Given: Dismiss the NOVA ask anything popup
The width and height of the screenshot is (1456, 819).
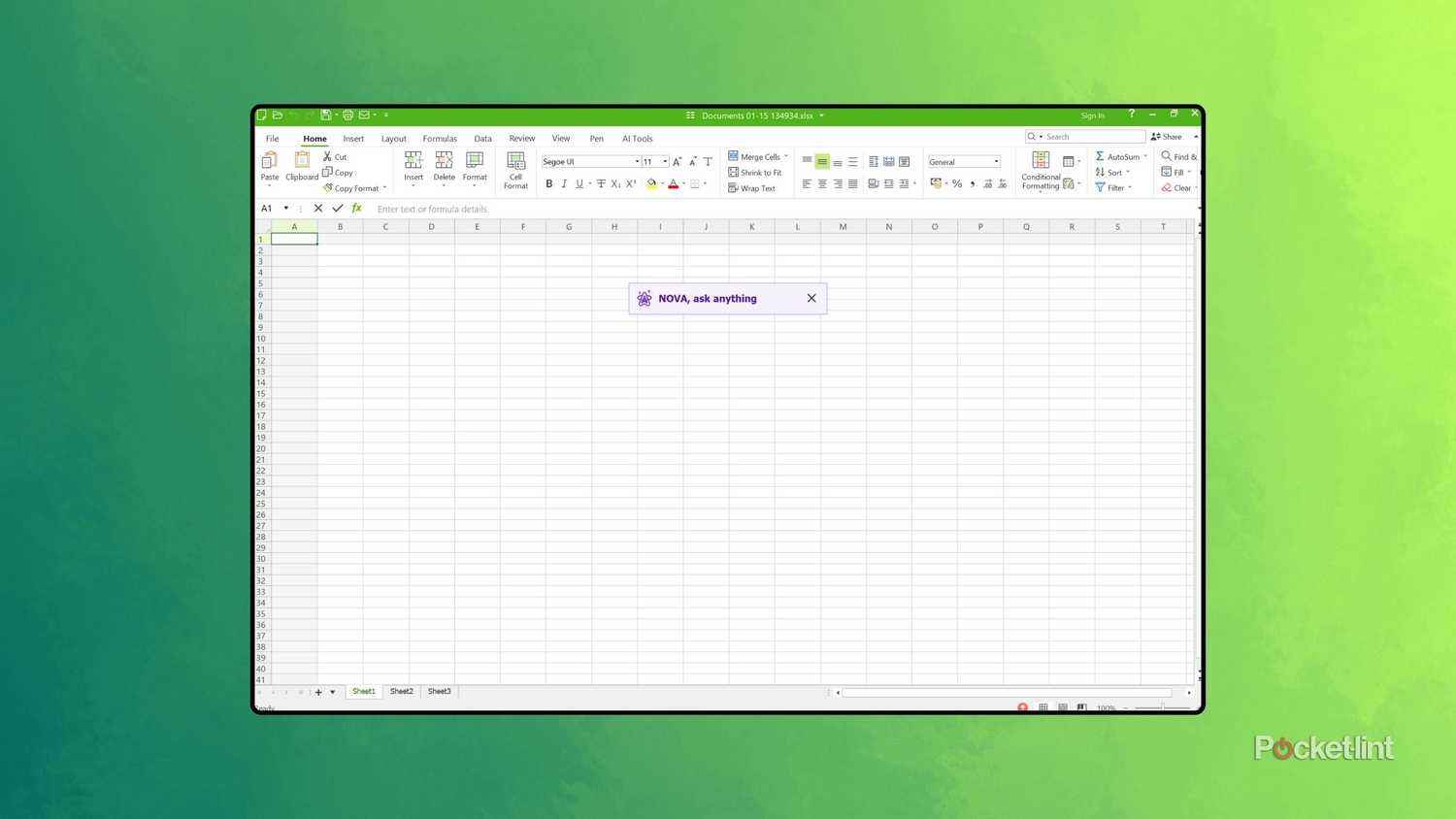Looking at the screenshot, I should coord(811,298).
